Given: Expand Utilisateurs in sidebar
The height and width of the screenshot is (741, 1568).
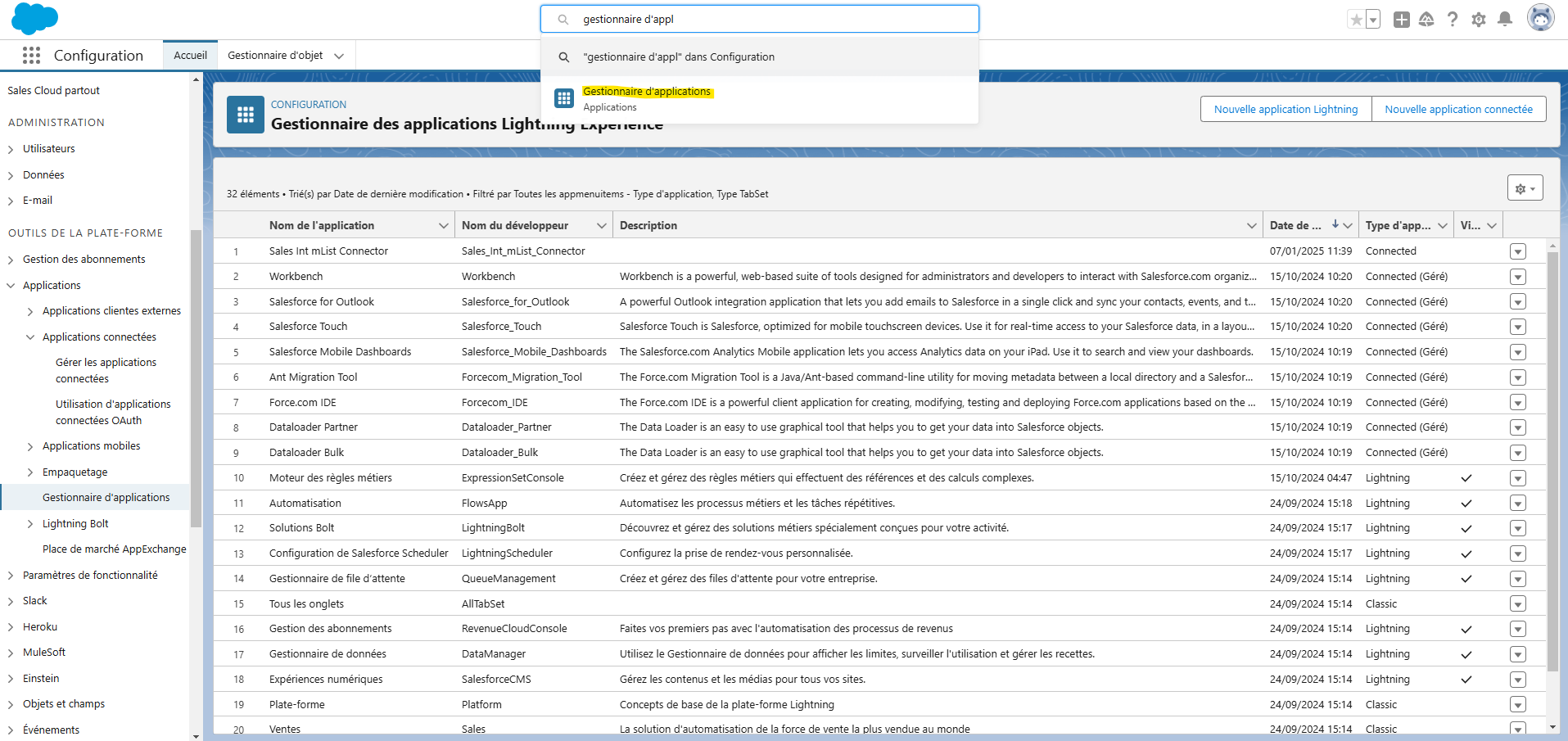Looking at the screenshot, I should [11, 149].
